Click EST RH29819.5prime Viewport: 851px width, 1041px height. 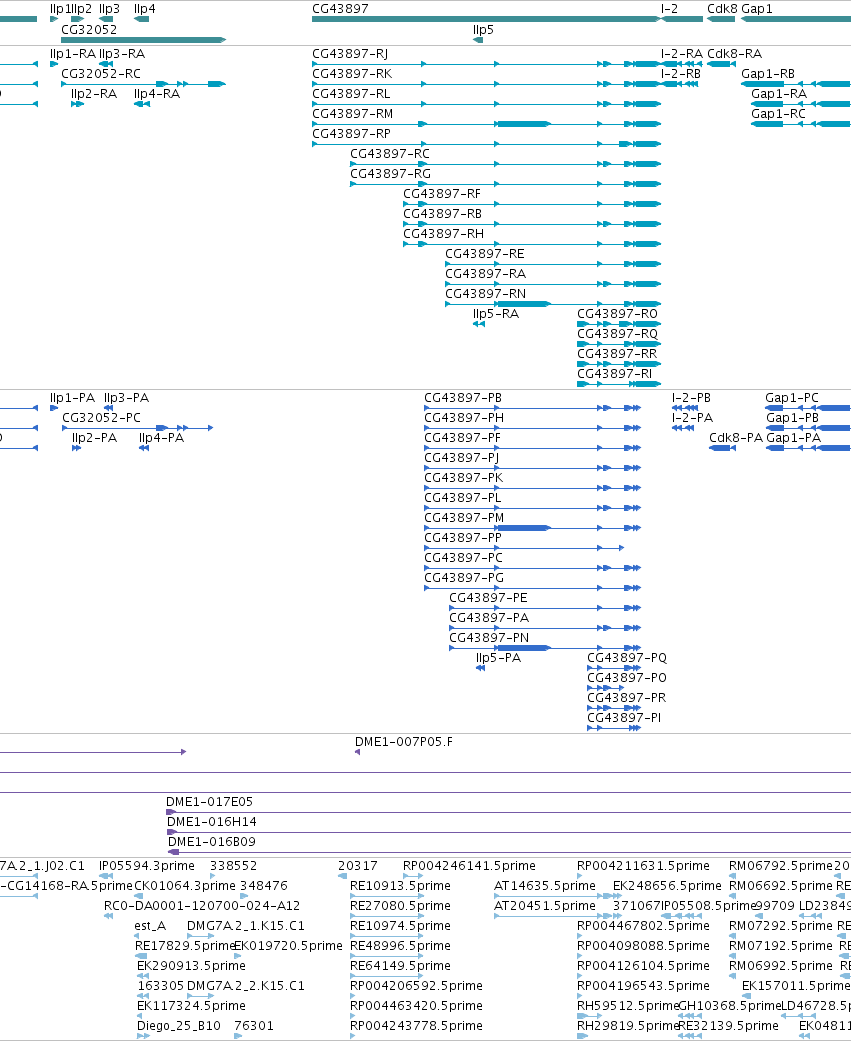(x=628, y=1026)
